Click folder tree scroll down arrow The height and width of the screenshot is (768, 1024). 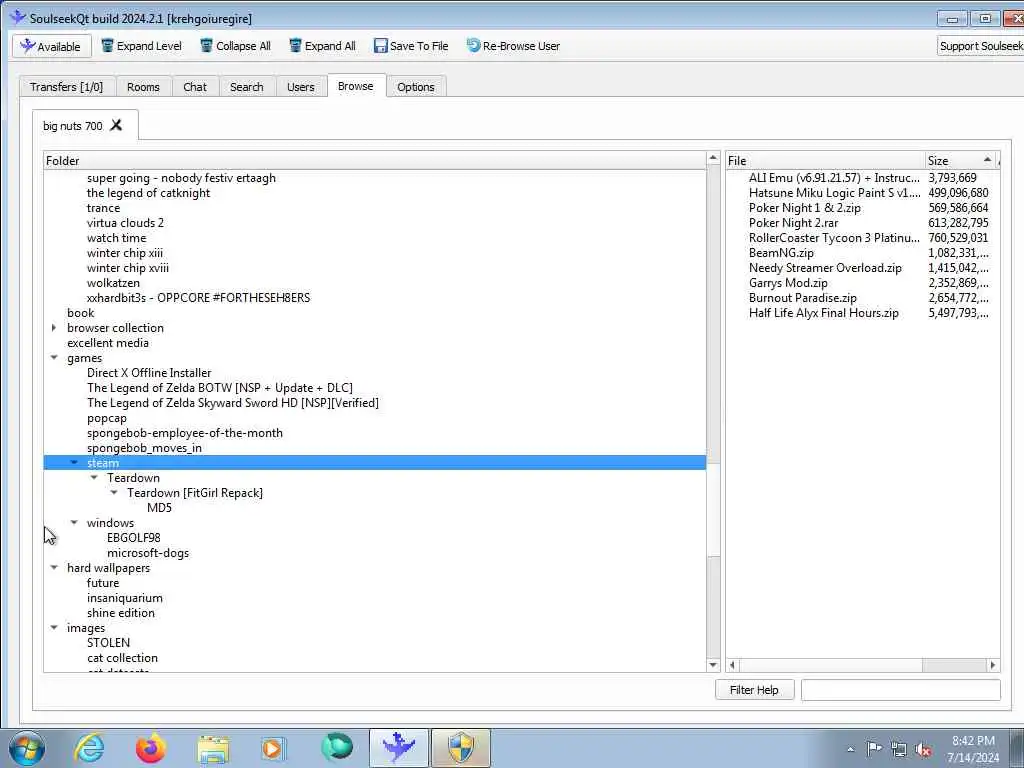[713, 665]
